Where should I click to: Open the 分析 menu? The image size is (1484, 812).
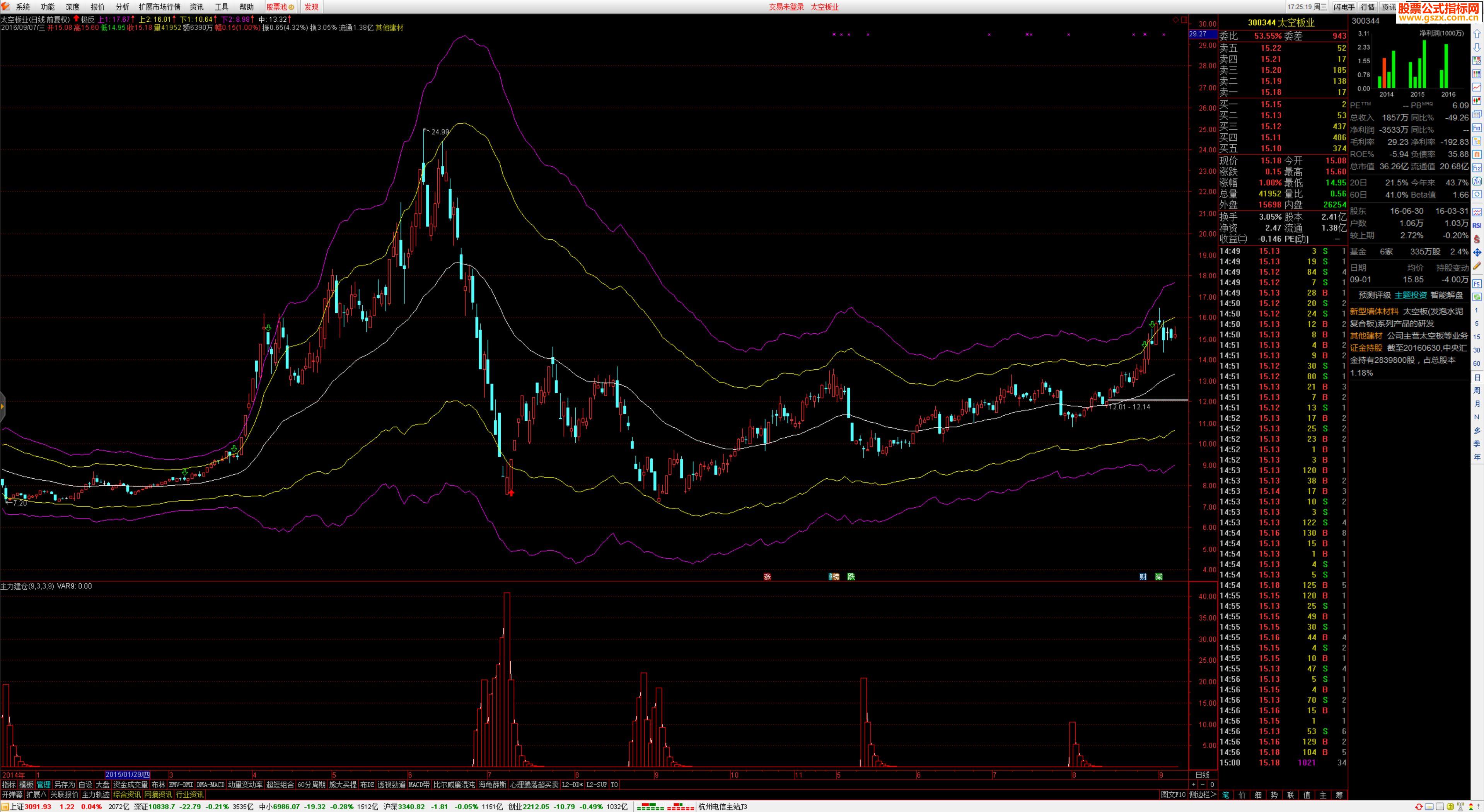pos(123,7)
